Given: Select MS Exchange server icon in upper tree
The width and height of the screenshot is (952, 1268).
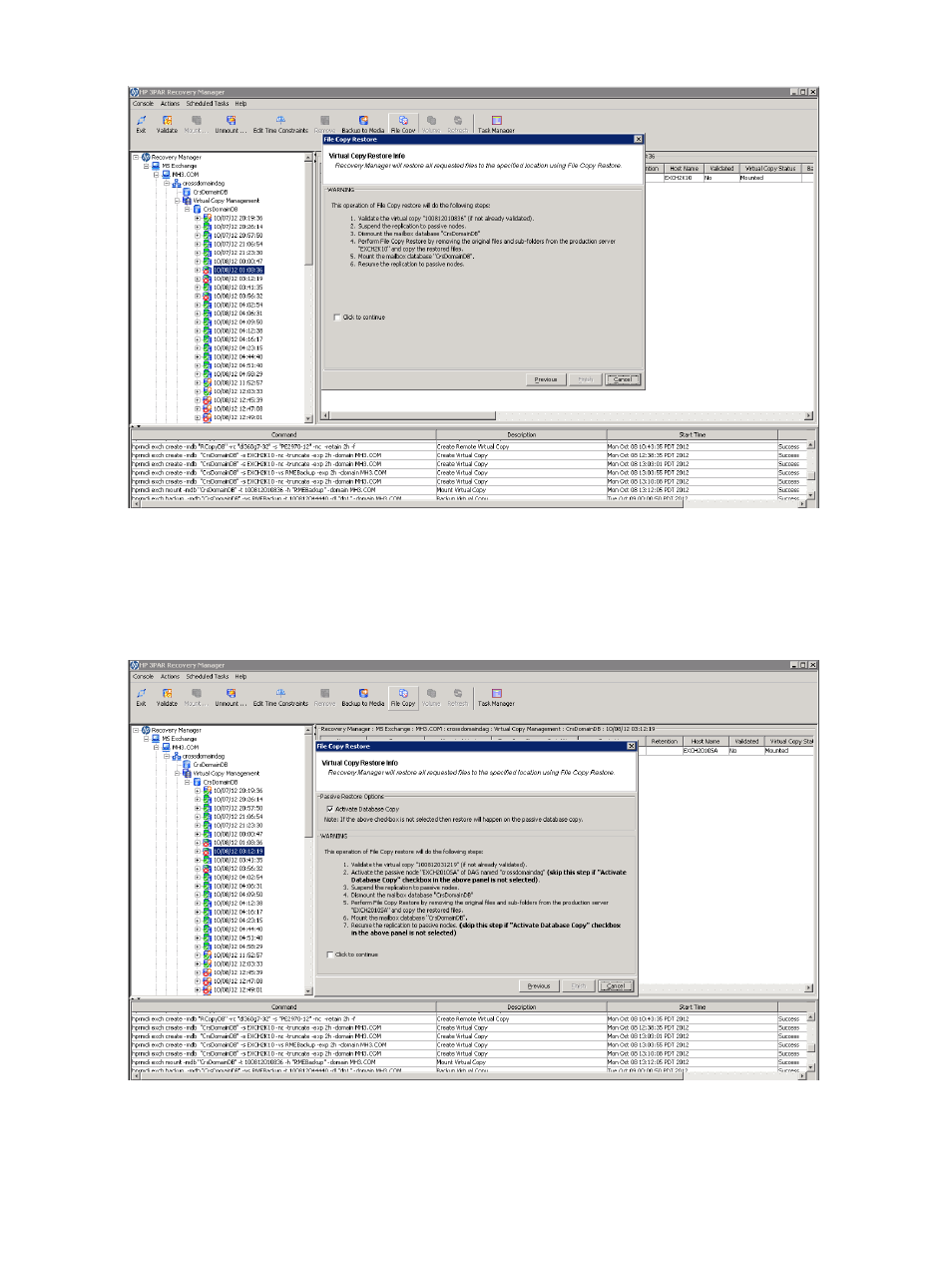Looking at the screenshot, I should [156, 166].
